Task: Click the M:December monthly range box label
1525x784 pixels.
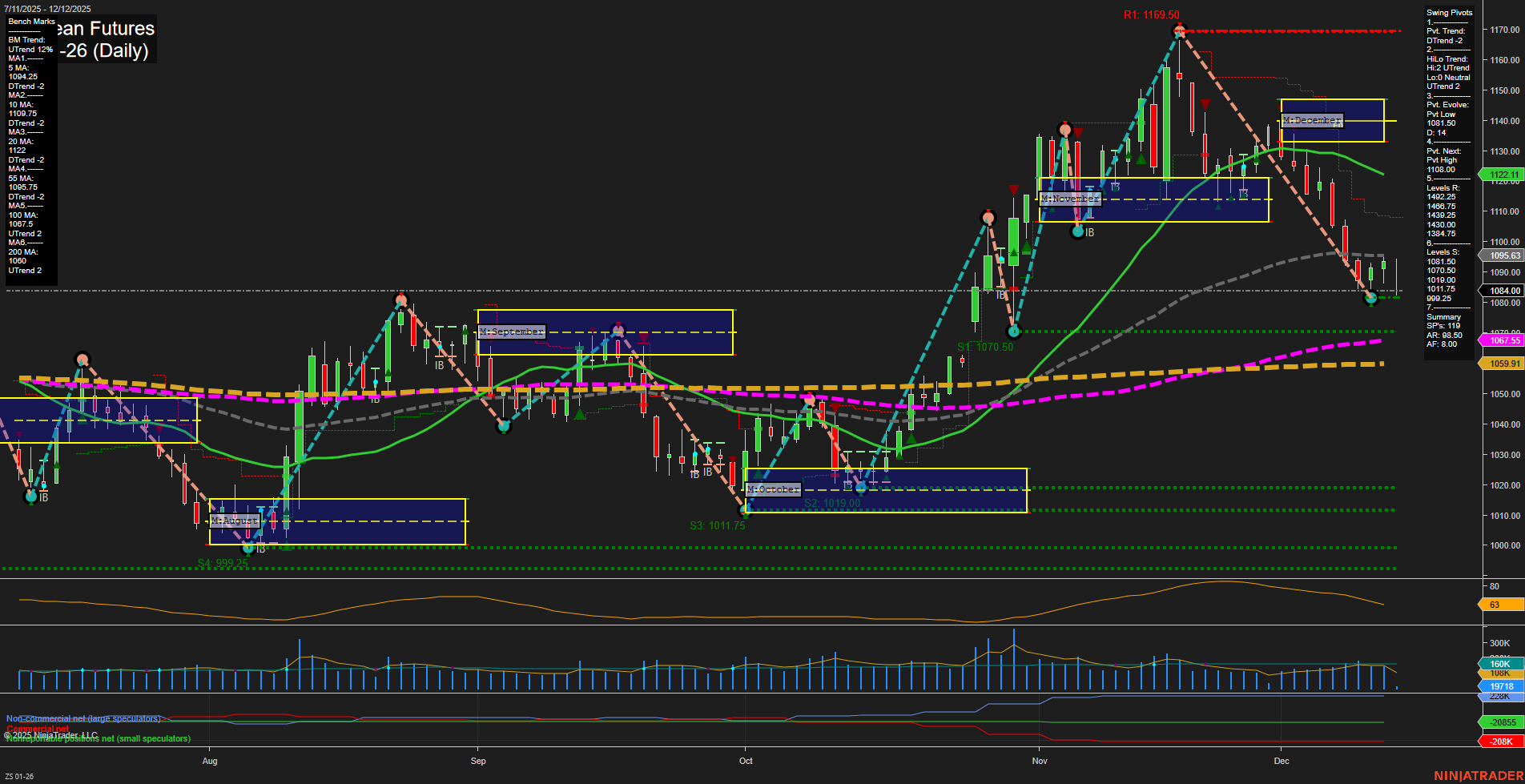Action: pyautogui.click(x=1312, y=120)
